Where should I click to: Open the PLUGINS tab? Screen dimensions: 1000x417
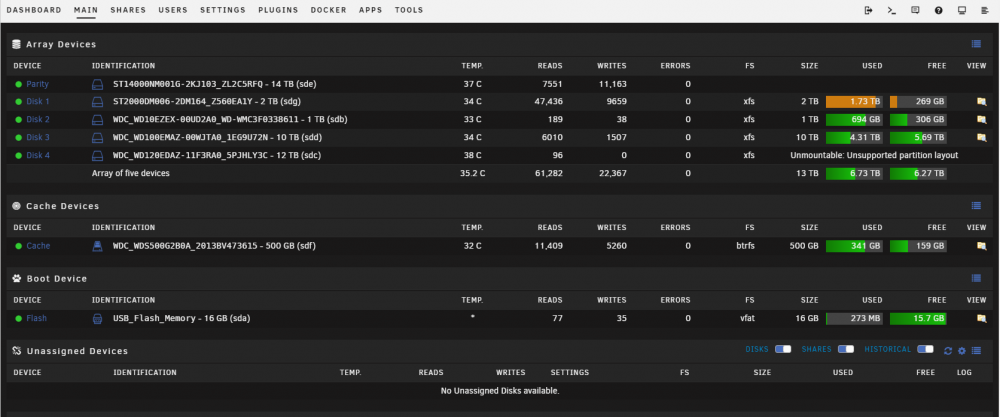click(x=278, y=10)
